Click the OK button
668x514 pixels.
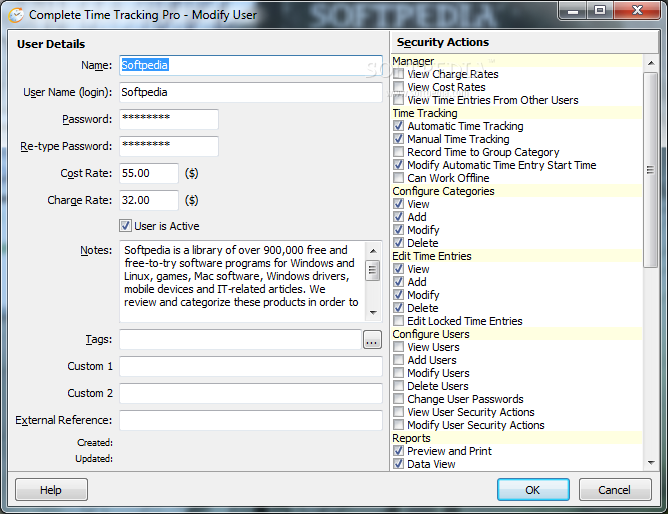click(x=533, y=490)
